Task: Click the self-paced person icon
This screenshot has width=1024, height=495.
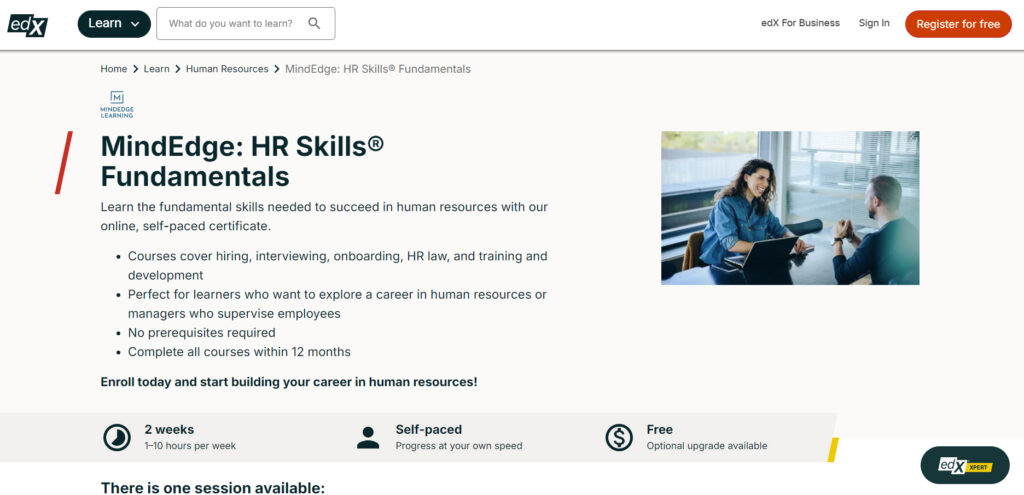Action: click(x=368, y=438)
